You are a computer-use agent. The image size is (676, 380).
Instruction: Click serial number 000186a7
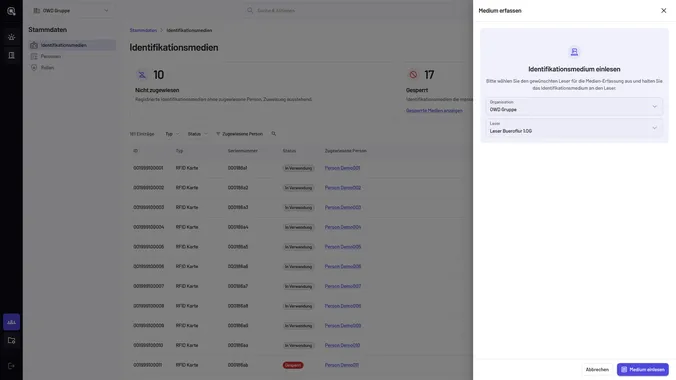(x=238, y=286)
